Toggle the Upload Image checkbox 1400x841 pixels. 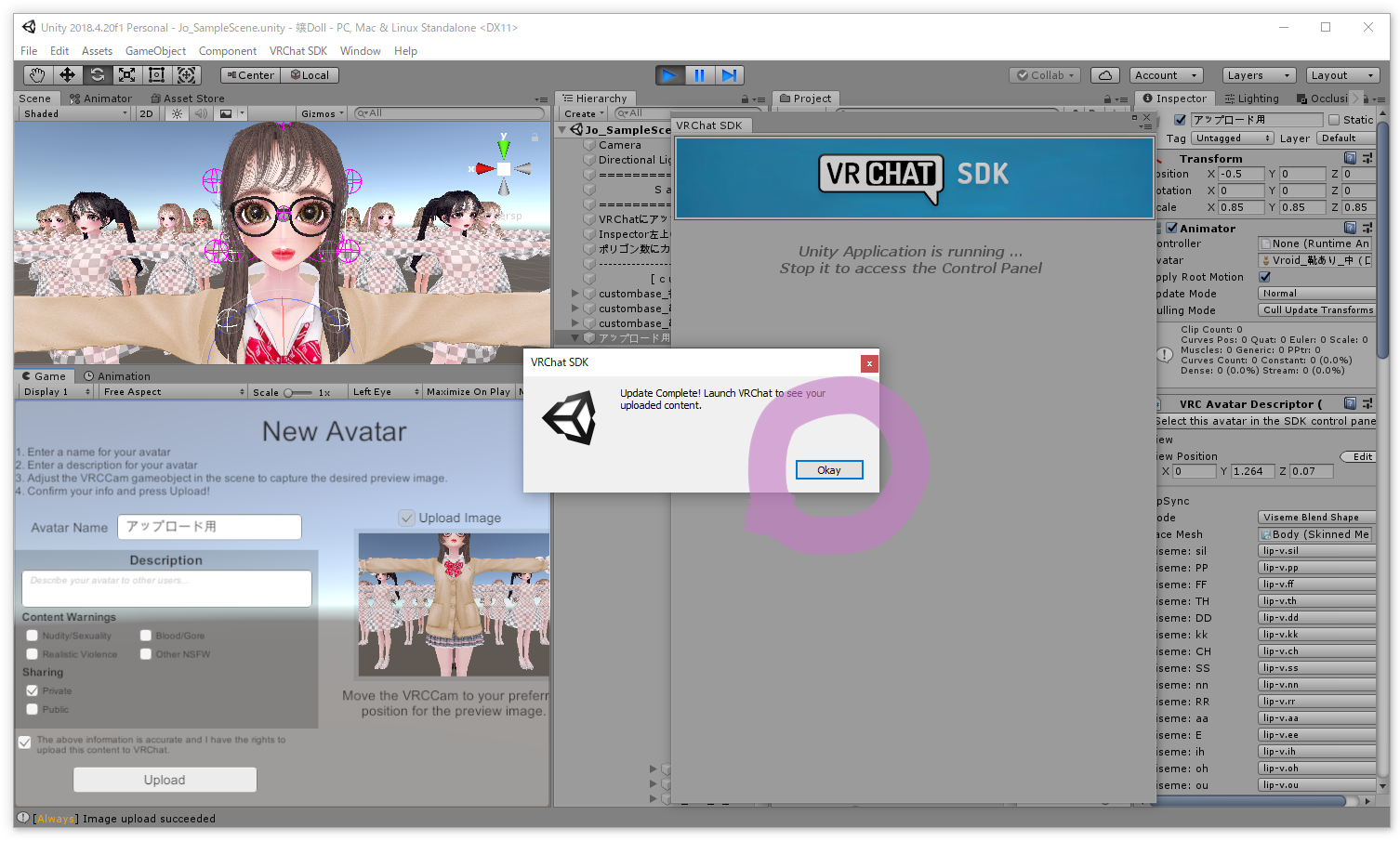(x=406, y=518)
